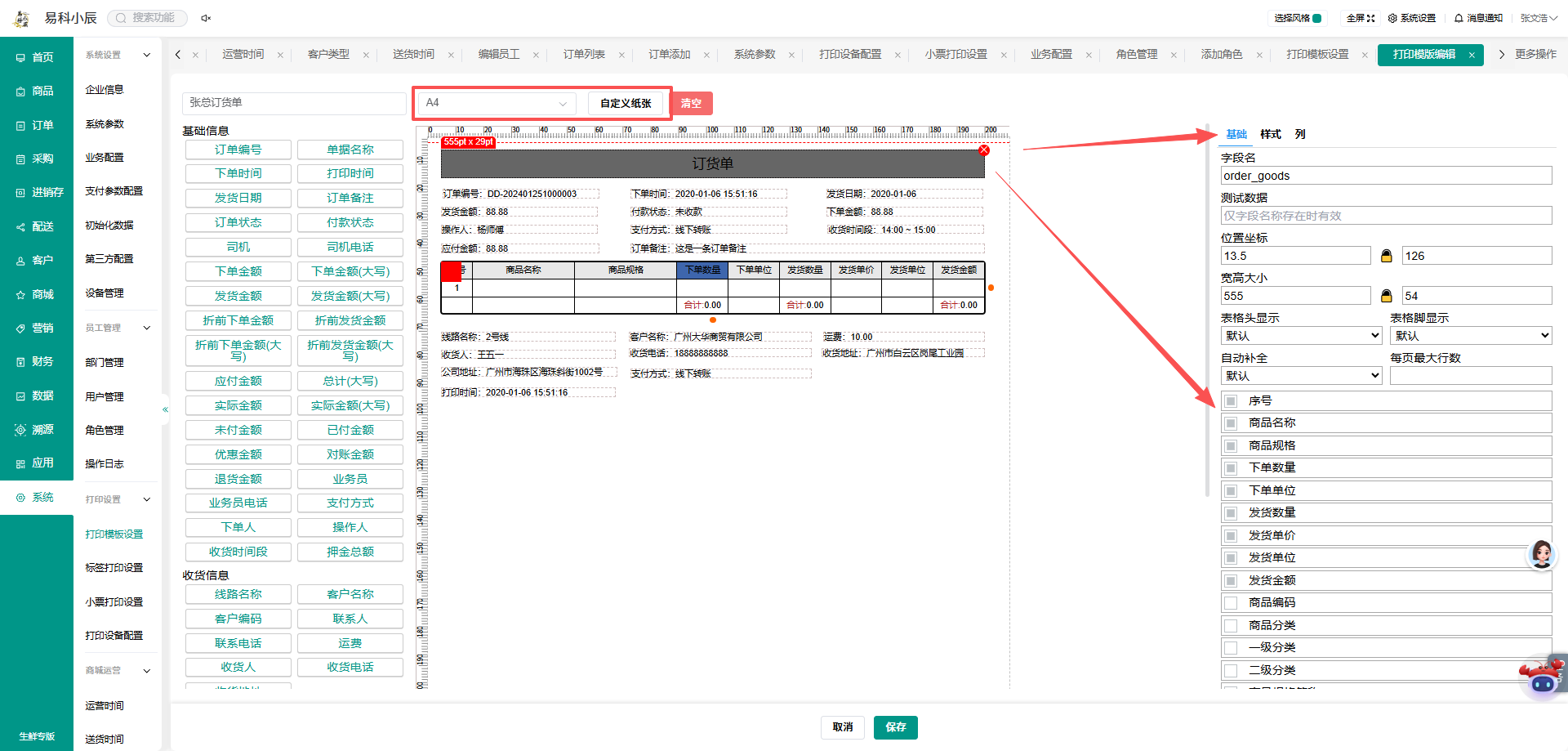The height and width of the screenshot is (751, 1568).
Task: Click the 自定义纸张 custom paper button
Action: [626, 104]
